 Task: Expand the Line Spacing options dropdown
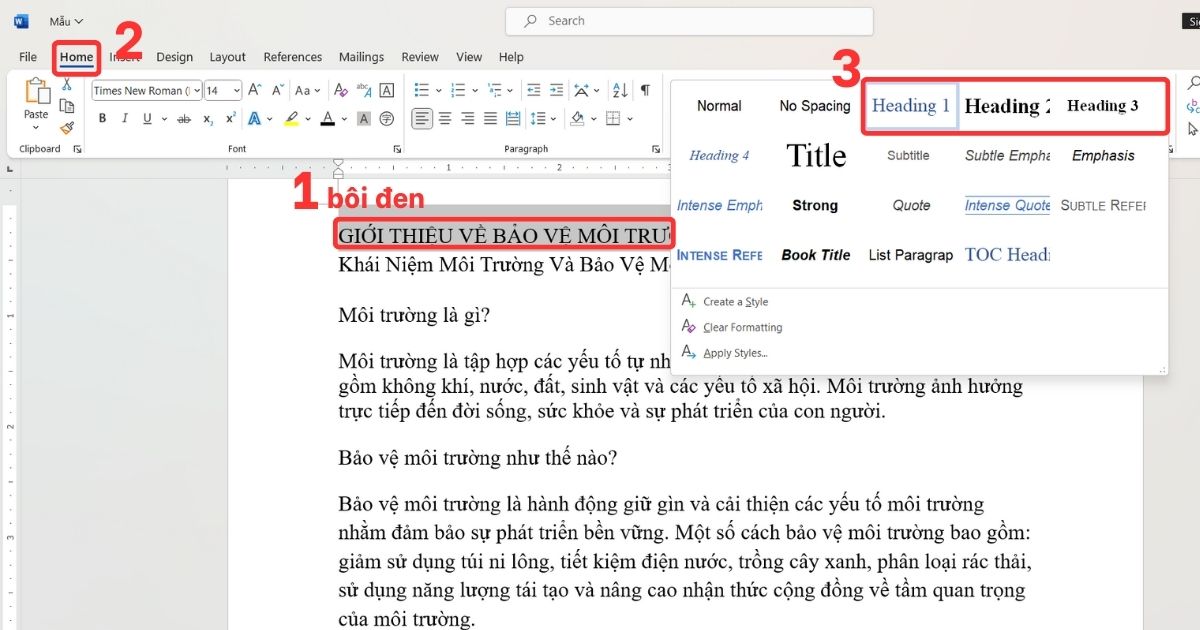553,118
